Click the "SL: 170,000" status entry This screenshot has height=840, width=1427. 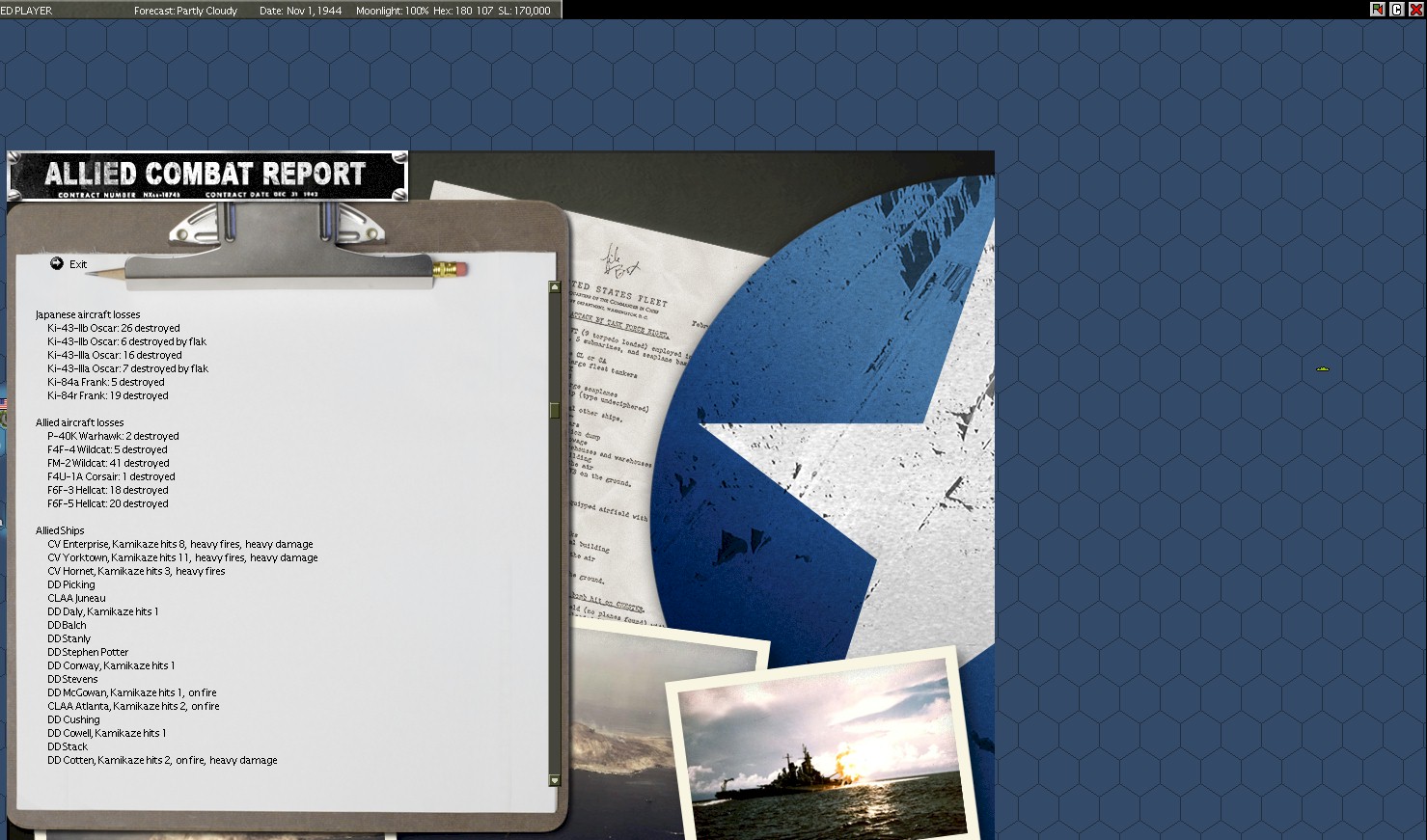click(524, 11)
